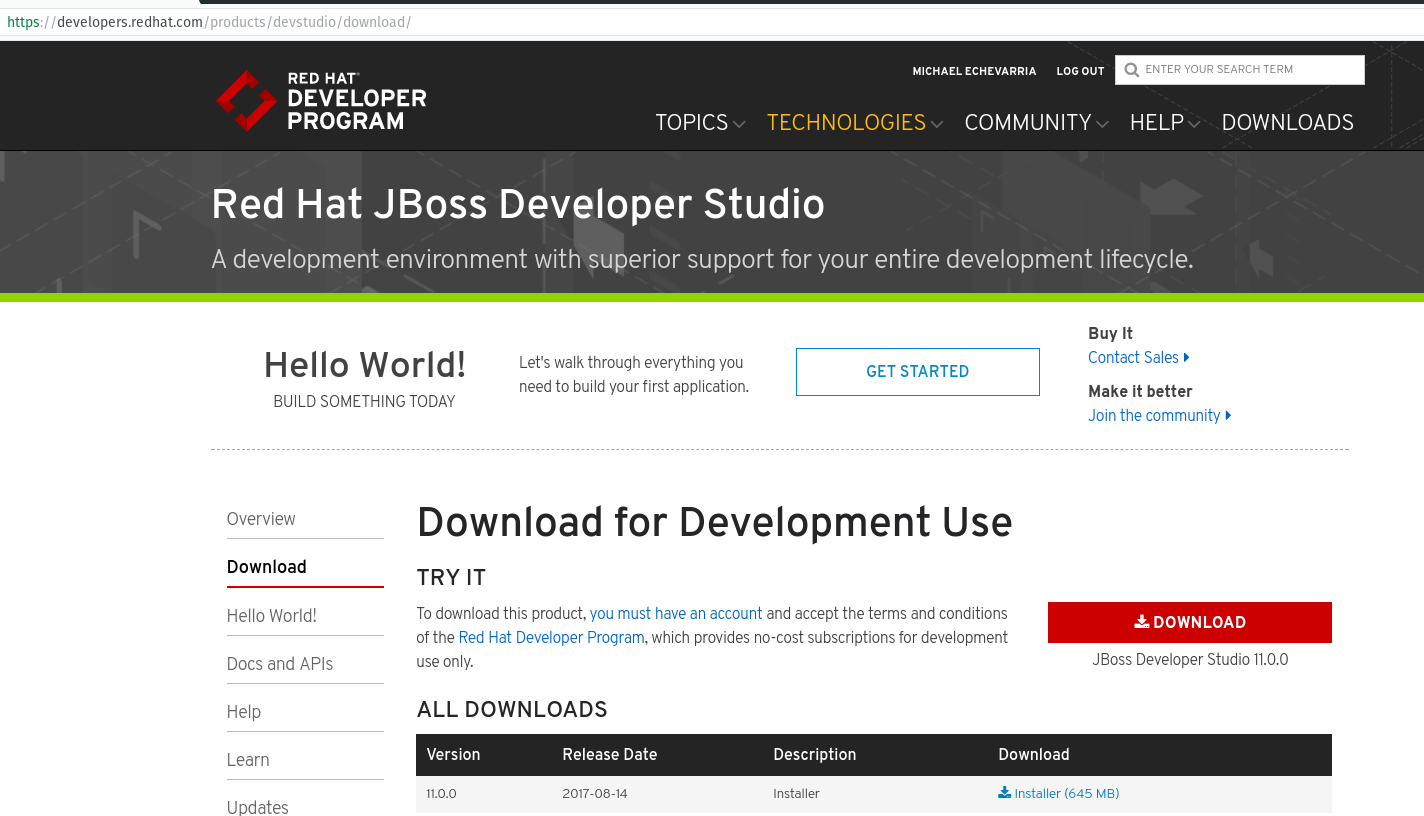The height and width of the screenshot is (816, 1424).
Task: Open the TECHNOLOGIES navigation menu
Action: pos(846,122)
